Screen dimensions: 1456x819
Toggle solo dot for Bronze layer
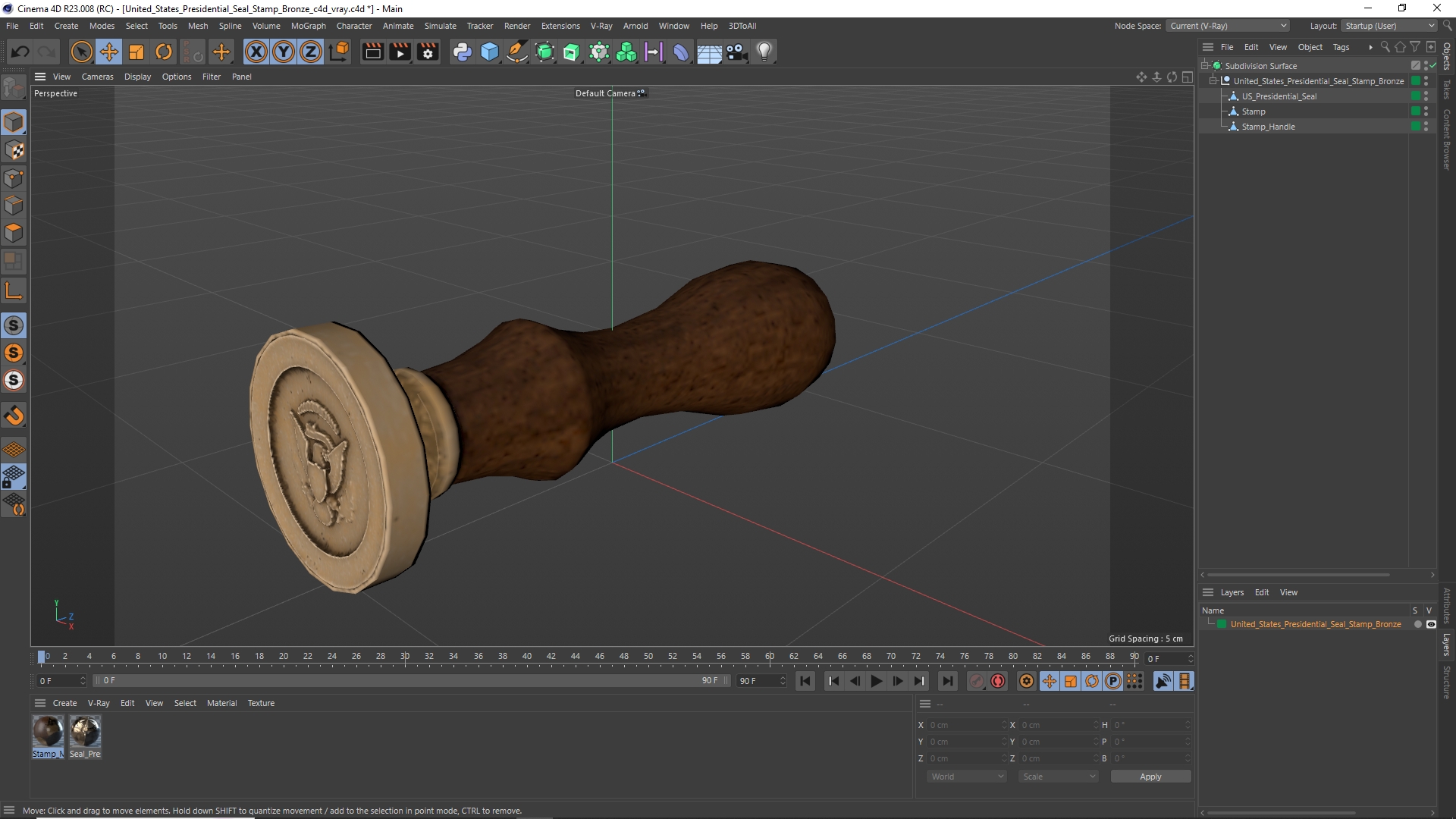pyautogui.click(x=1417, y=625)
